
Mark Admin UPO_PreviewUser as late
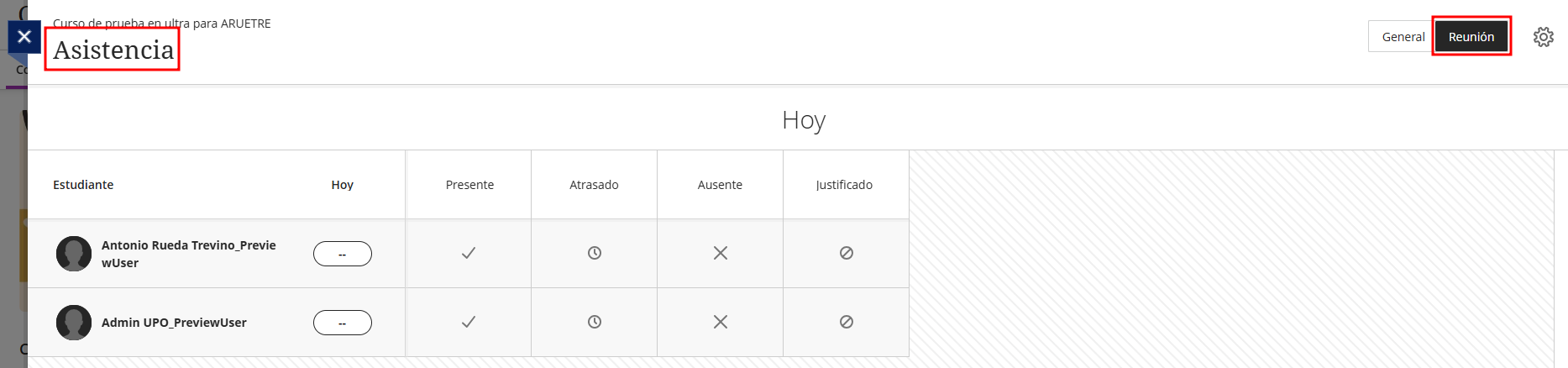pyautogui.click(x=595, y=322)
